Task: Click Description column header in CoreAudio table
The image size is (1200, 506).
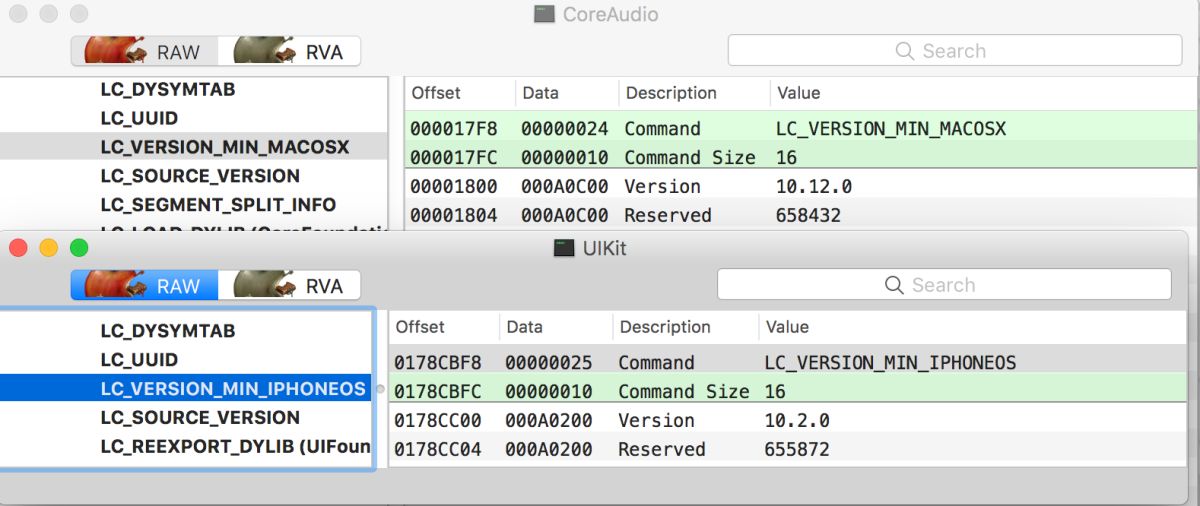Action: click(694, 93)
